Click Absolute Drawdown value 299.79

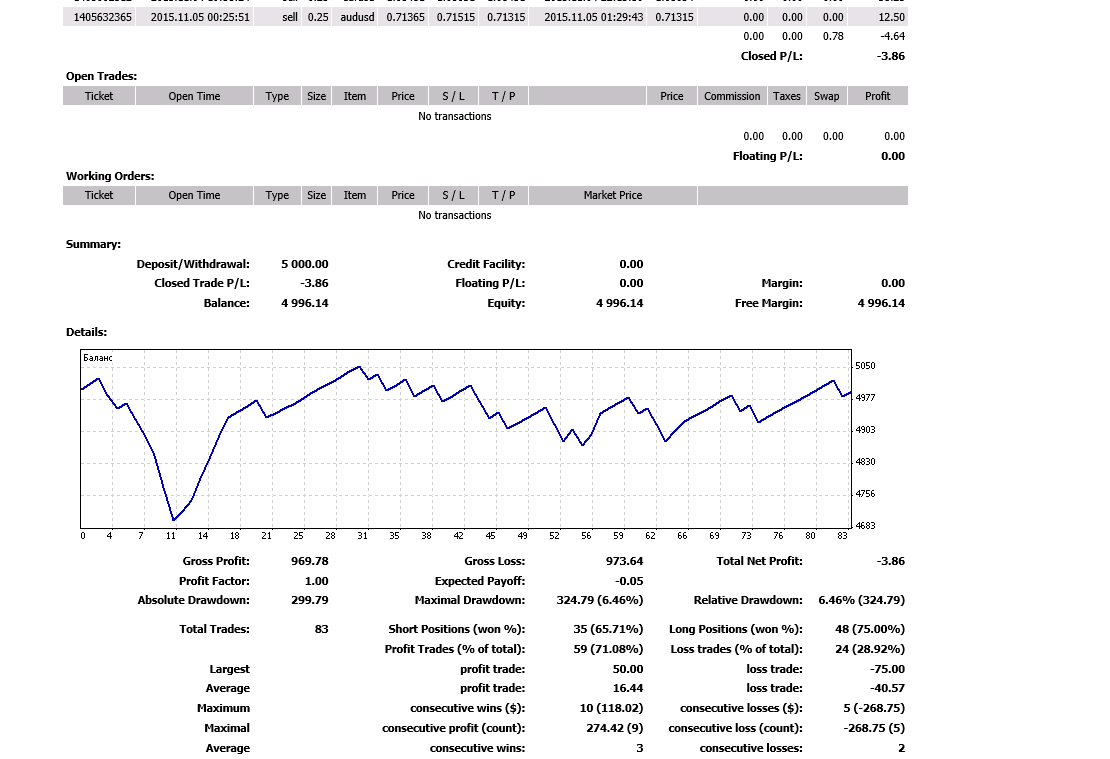tap(309, 600)
